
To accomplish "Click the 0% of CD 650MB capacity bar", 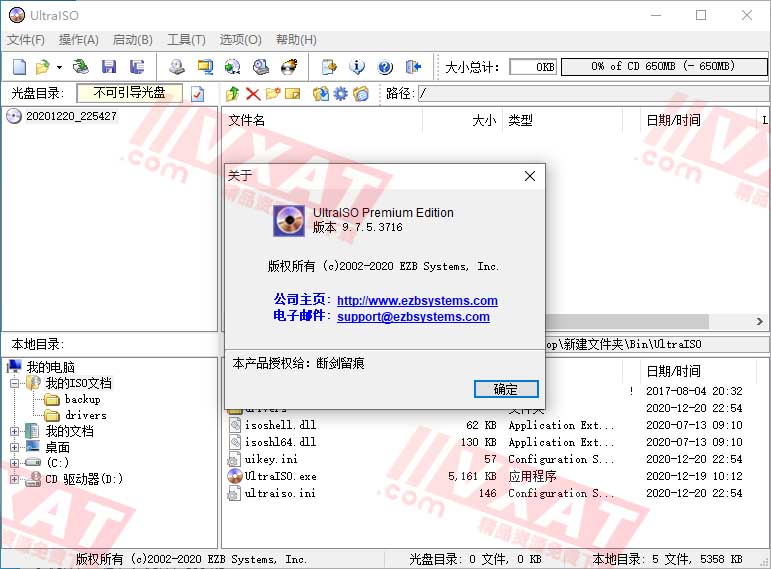I will pos(664,66).
